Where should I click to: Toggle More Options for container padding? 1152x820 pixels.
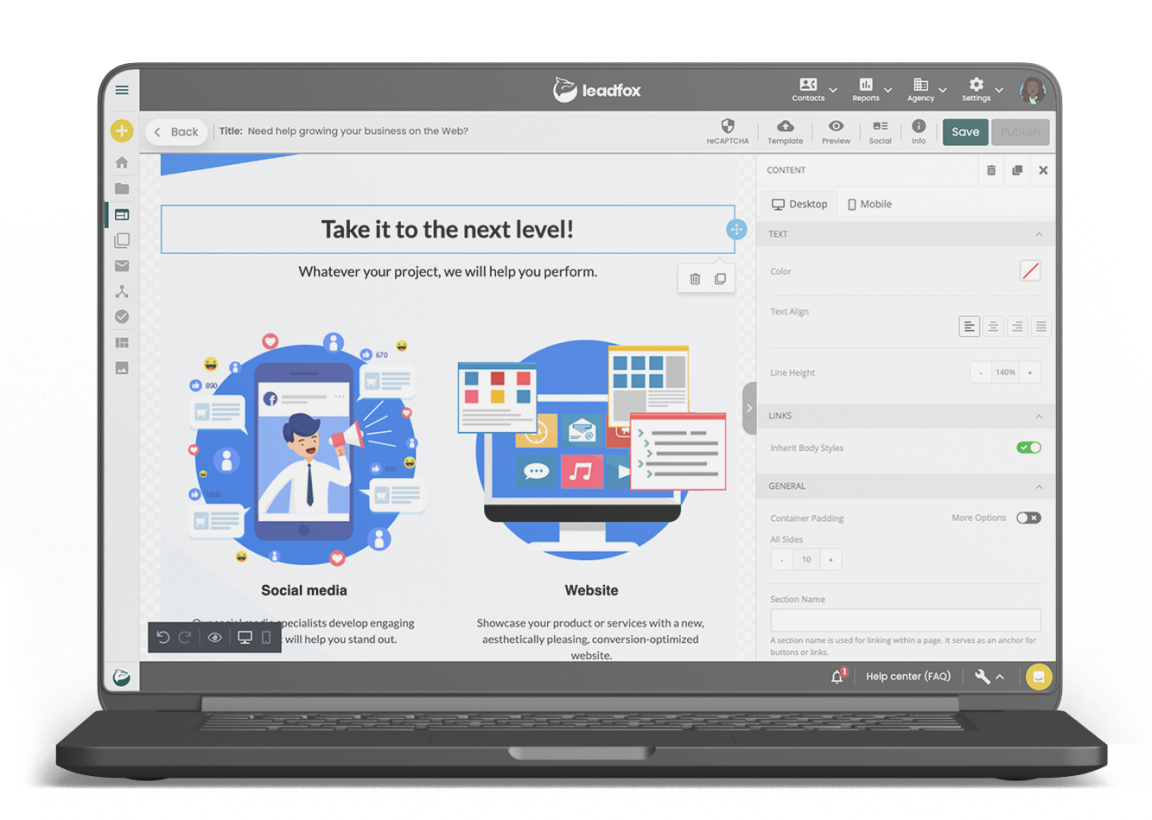(1029, 518)
